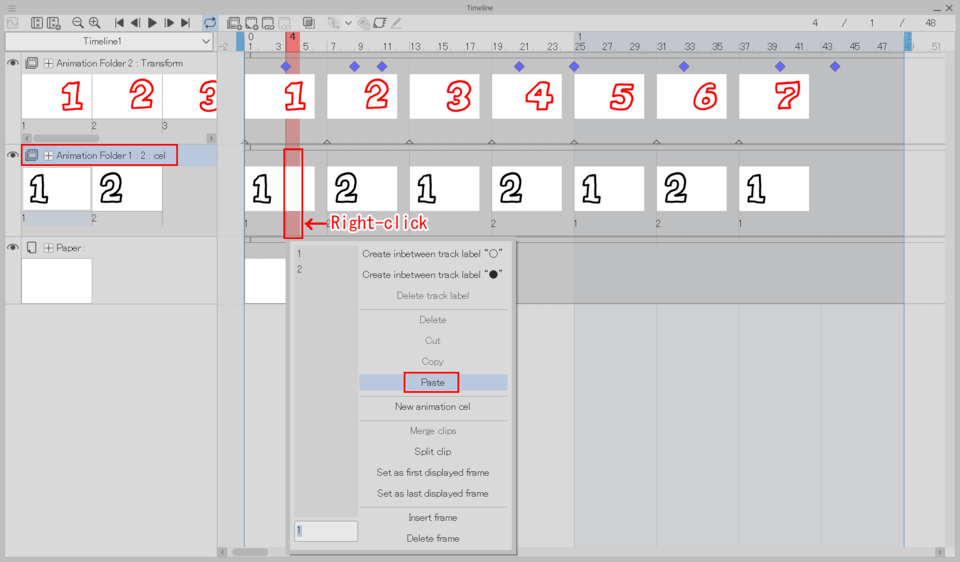Screen dimensions: 960x562
Task: Choose Delete frame from context menu
Action: click(433, 539)
